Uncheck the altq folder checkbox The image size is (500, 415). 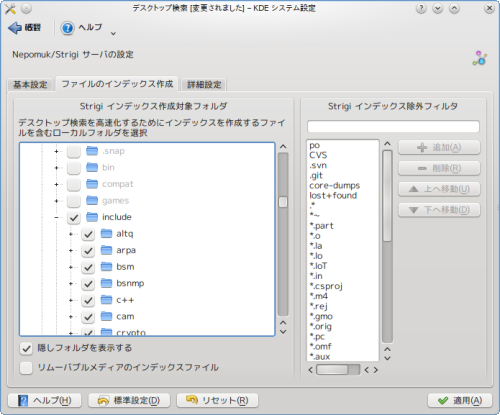(88, 234)
